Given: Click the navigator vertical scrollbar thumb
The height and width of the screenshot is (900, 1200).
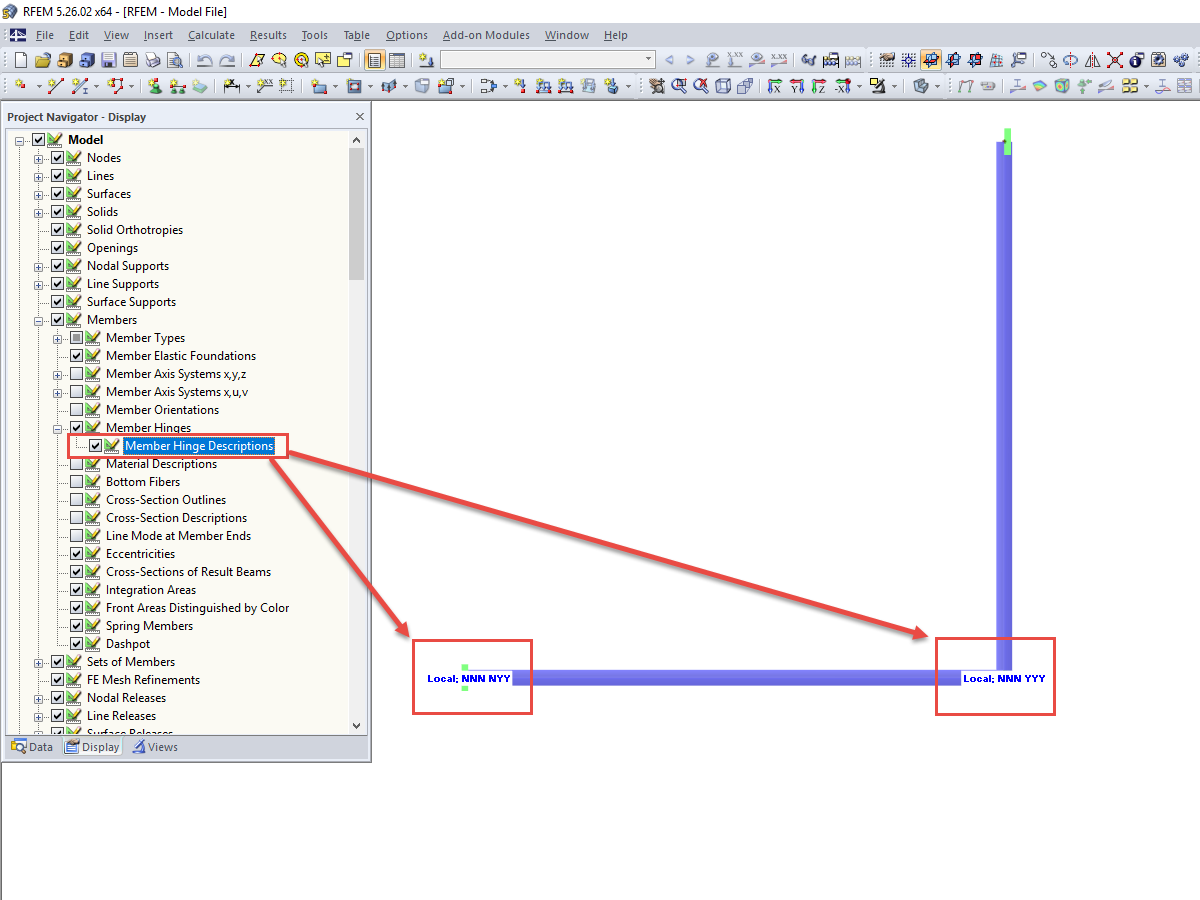Looking at the screenshot, I should click(357, 213).
